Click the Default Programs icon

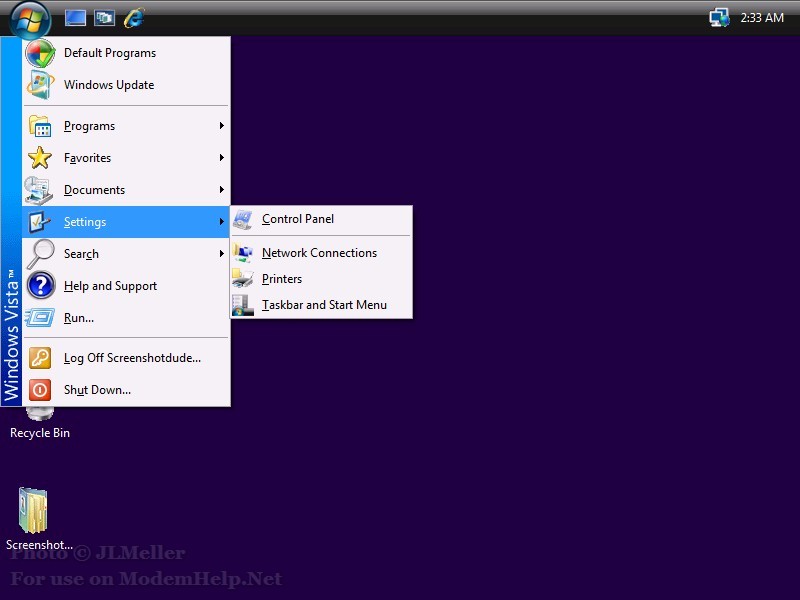(40, 53)
